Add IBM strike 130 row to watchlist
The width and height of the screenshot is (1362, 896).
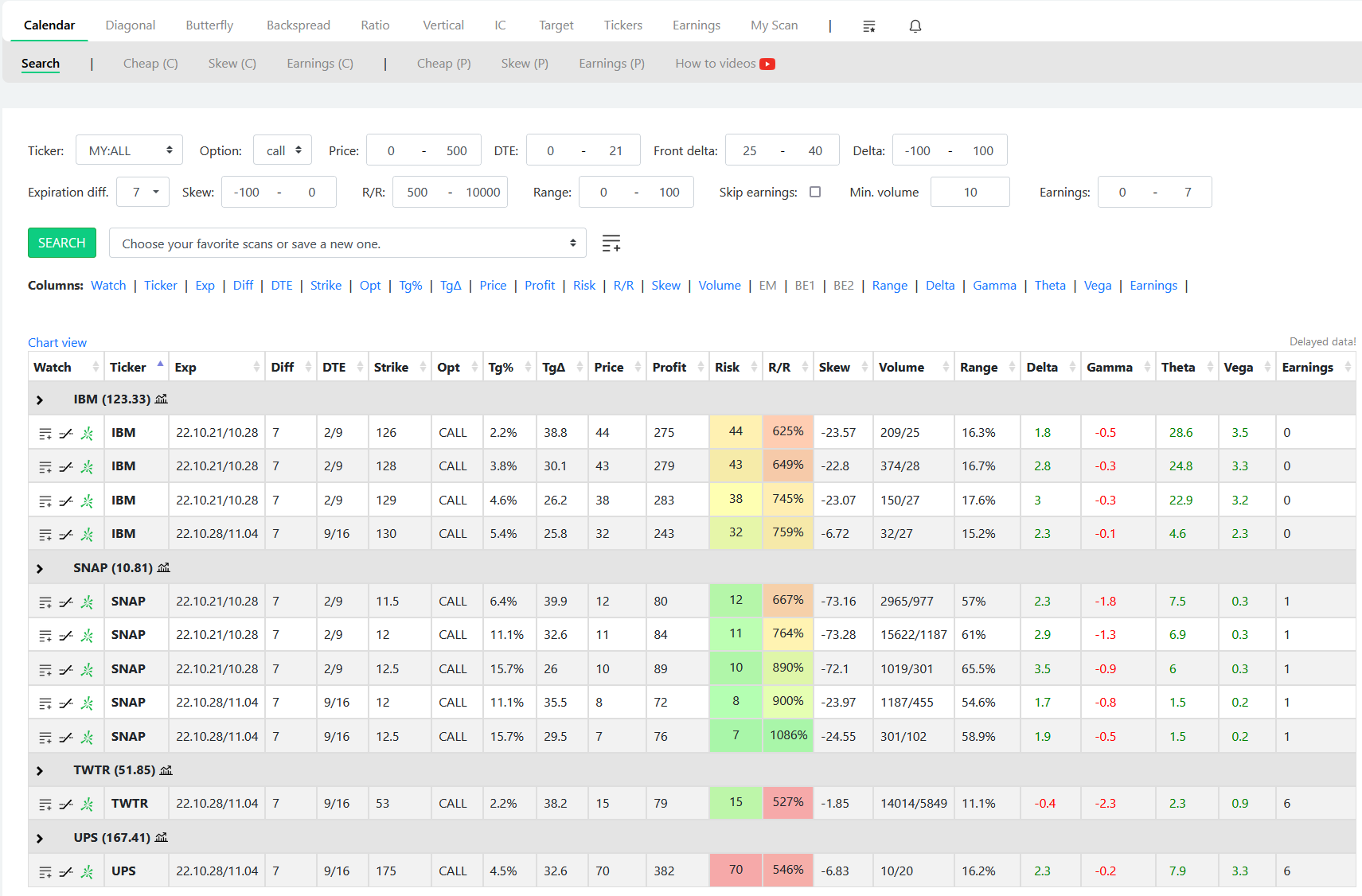point(45,535)
